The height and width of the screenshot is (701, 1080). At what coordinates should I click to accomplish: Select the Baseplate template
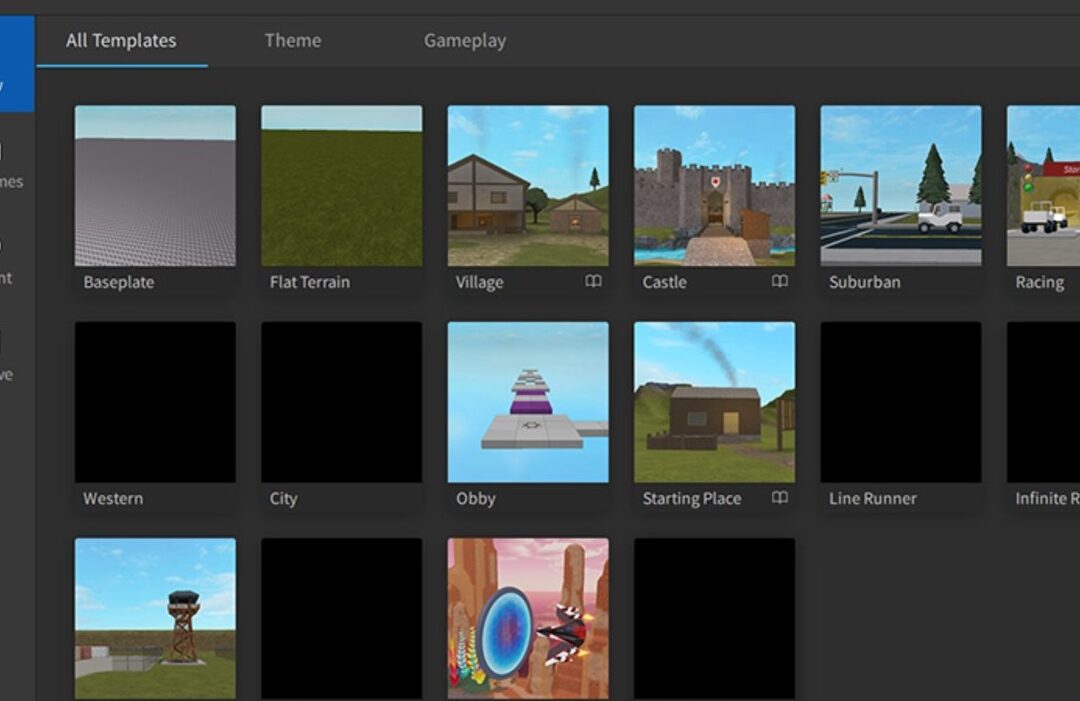pos(154,185)
